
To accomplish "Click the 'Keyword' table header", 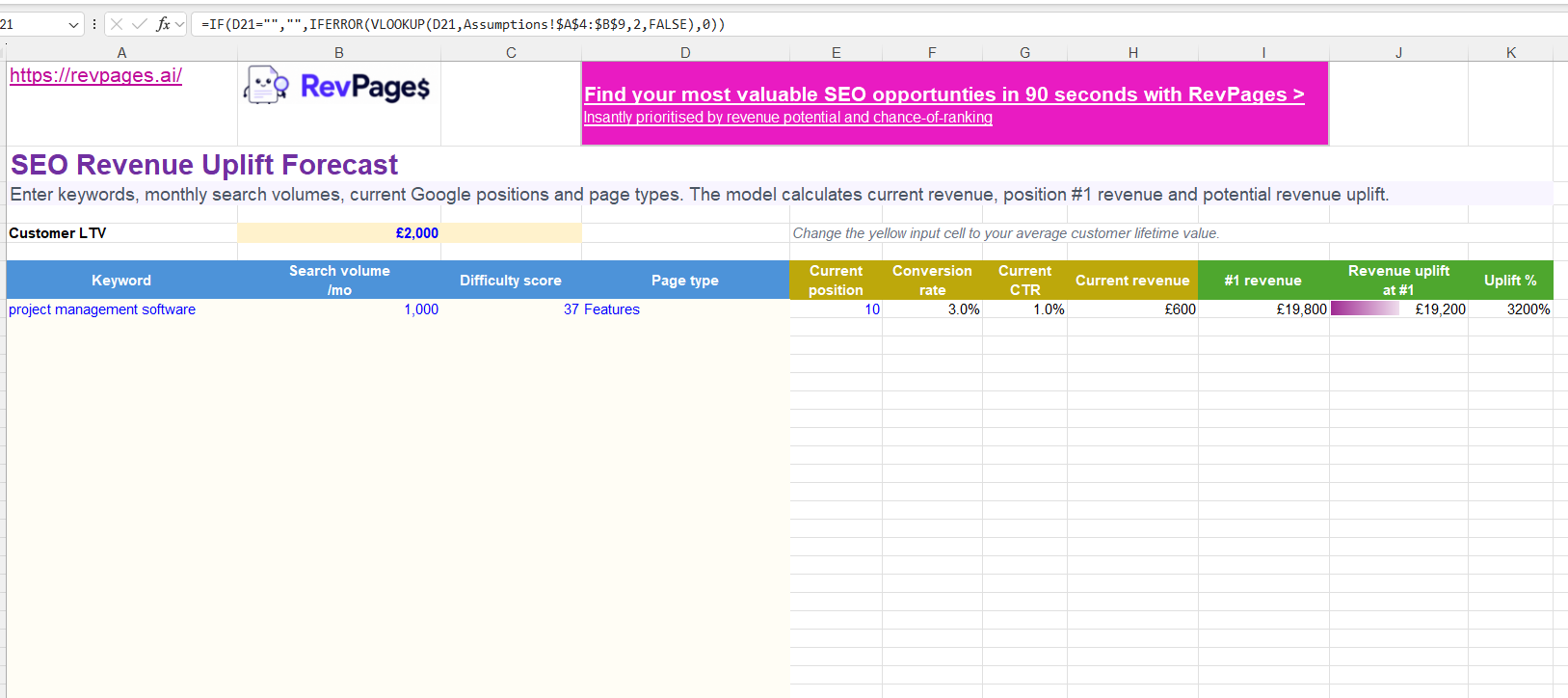I will tap(121, 281).
